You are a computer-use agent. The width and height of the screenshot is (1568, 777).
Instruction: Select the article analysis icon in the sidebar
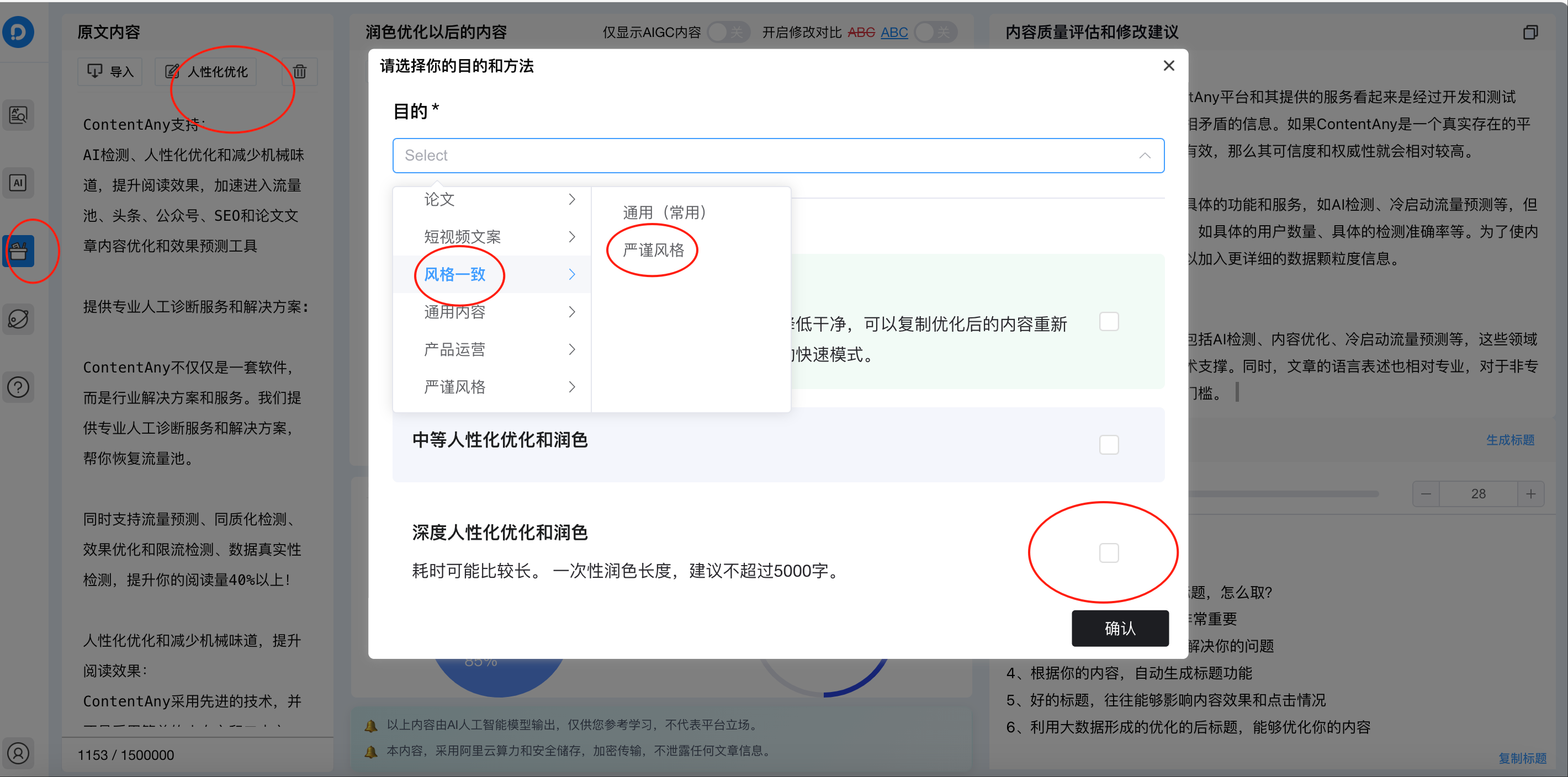pyautogui.click(x=18, y=114)
